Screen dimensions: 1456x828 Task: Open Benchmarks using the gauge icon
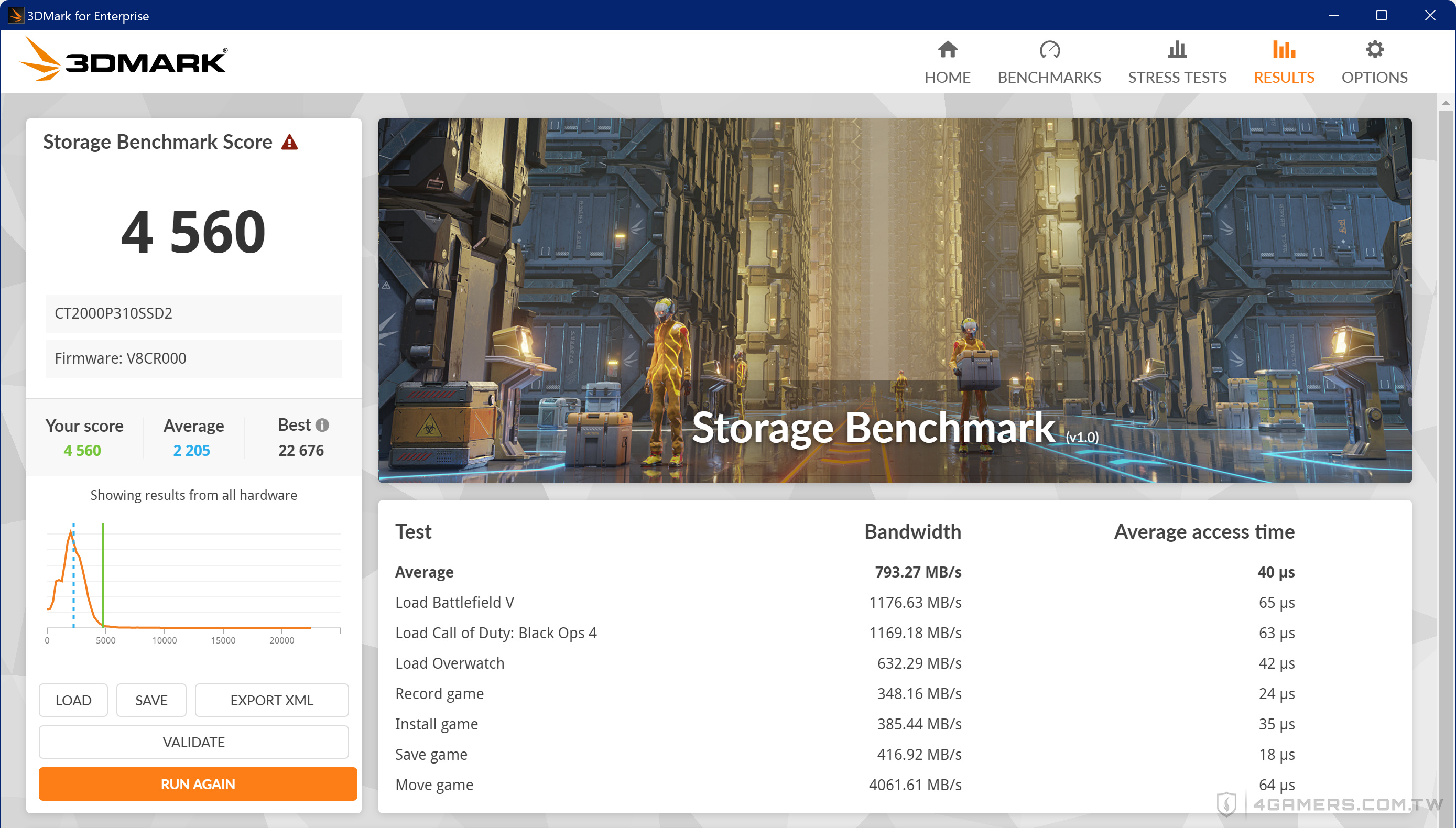pos(1049,50)
